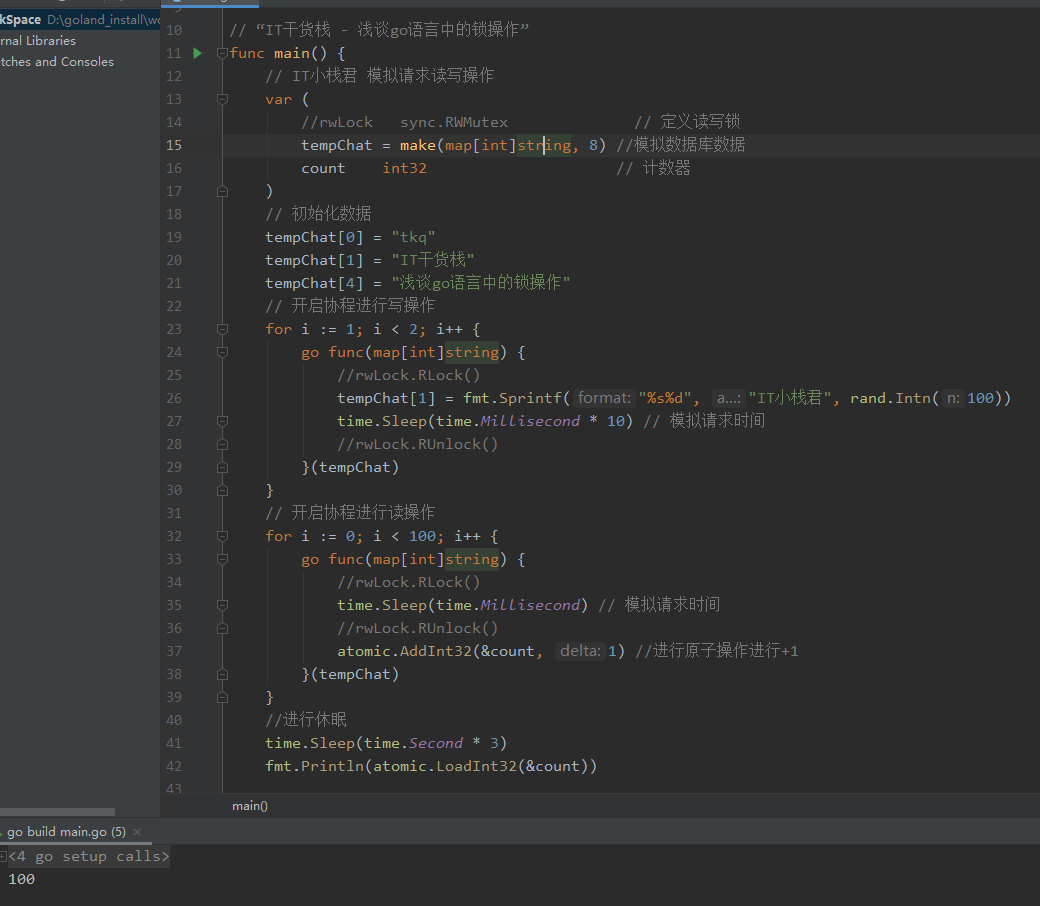Select Scratches and Consoles in the project tree

[56, 62]
